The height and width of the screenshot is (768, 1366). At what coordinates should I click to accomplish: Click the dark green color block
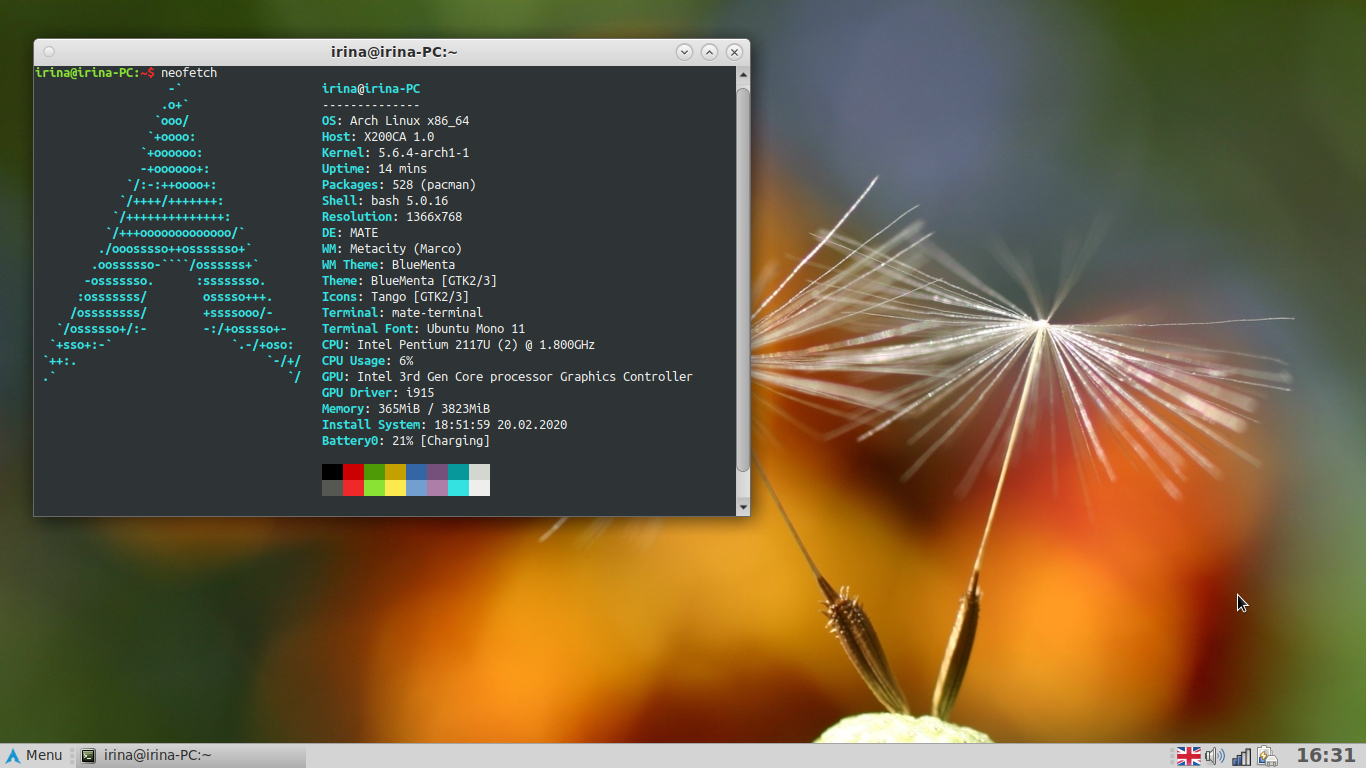[x=374, y=472]
